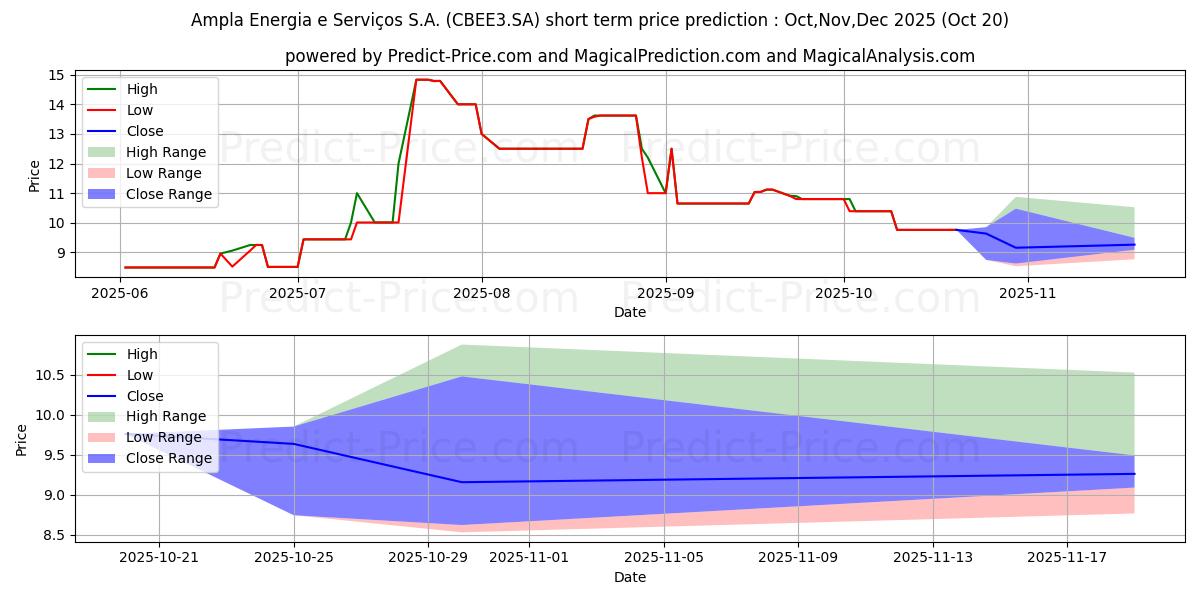Click the 15 tick on top chart price axis
This screenshot has width=1200, height=600.
tap(56, 75)
